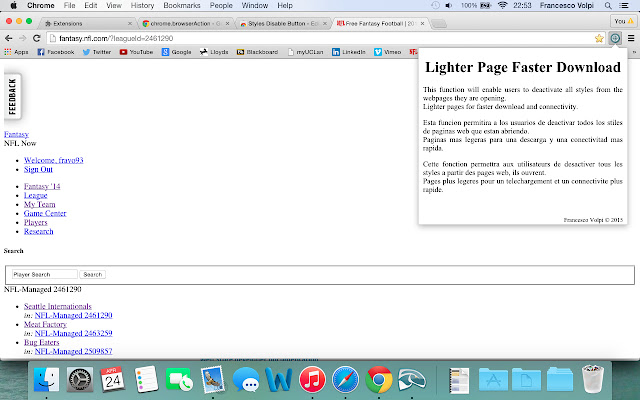Screen dimensions: 640x400
Task: Bookmark page with the star icon
Action: (x=599, y=38)
